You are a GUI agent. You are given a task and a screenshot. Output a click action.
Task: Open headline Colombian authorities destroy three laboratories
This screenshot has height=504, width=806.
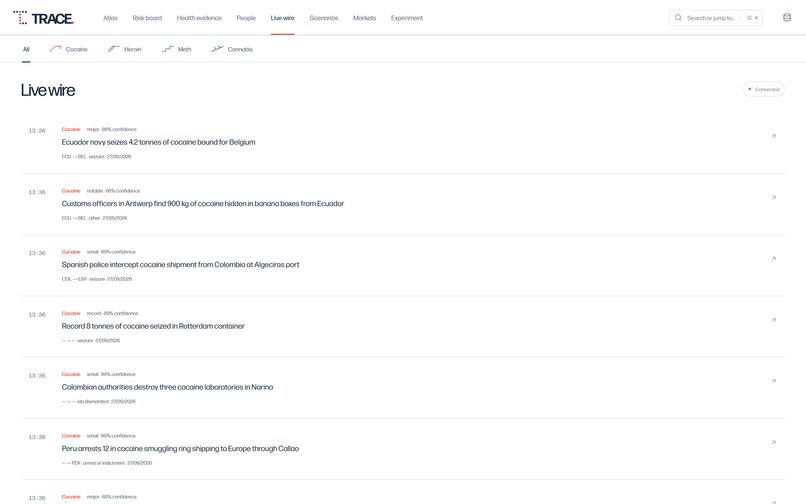point(167,387)
